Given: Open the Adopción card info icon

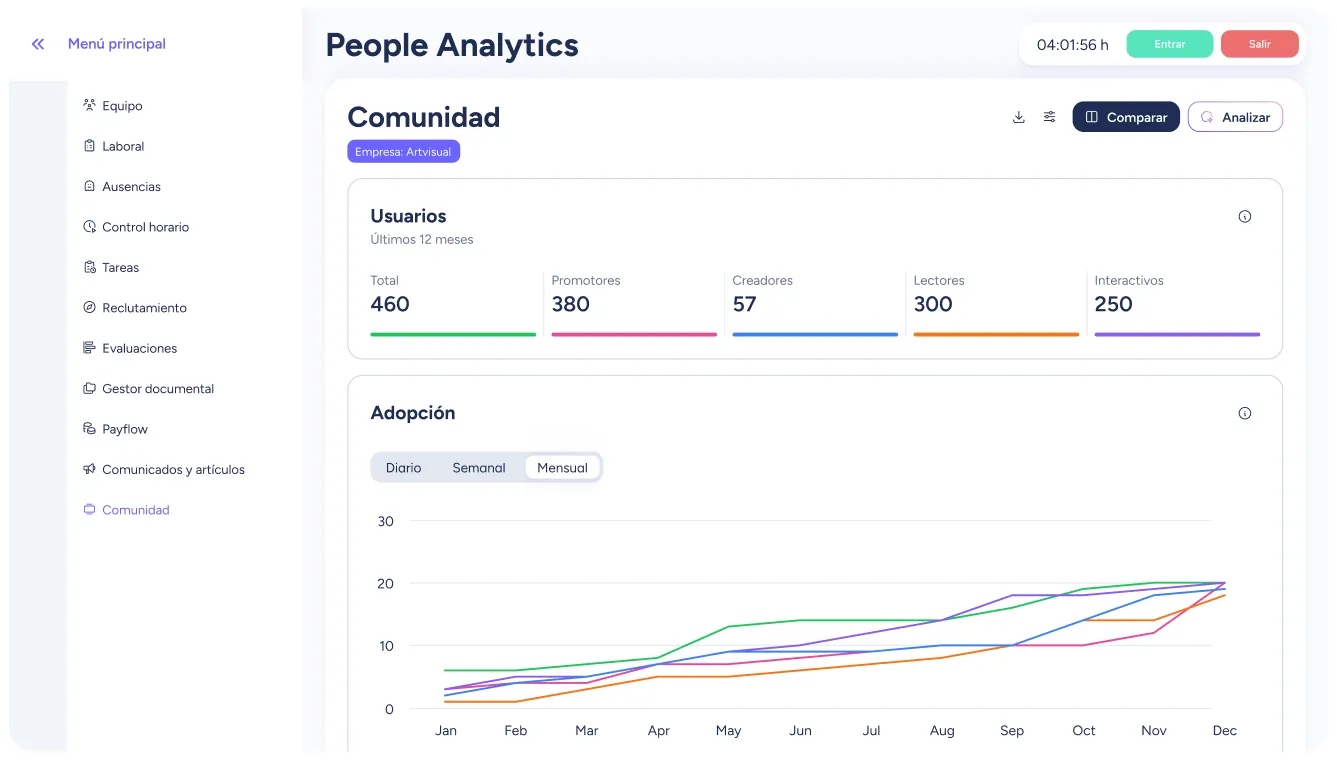Looking at the screenshot, I should coord(1244,412).
